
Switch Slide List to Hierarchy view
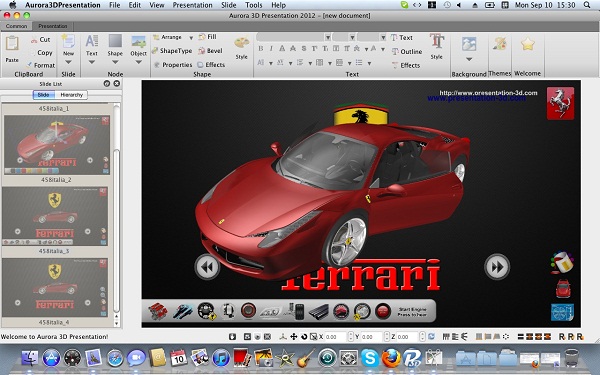71,95
